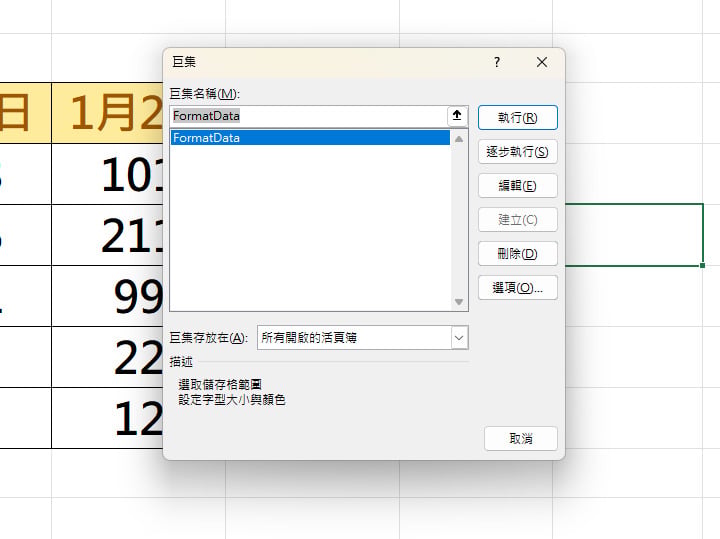Click the disabled 建立(C) button
The image size is (720, 539).
point(518,219)
